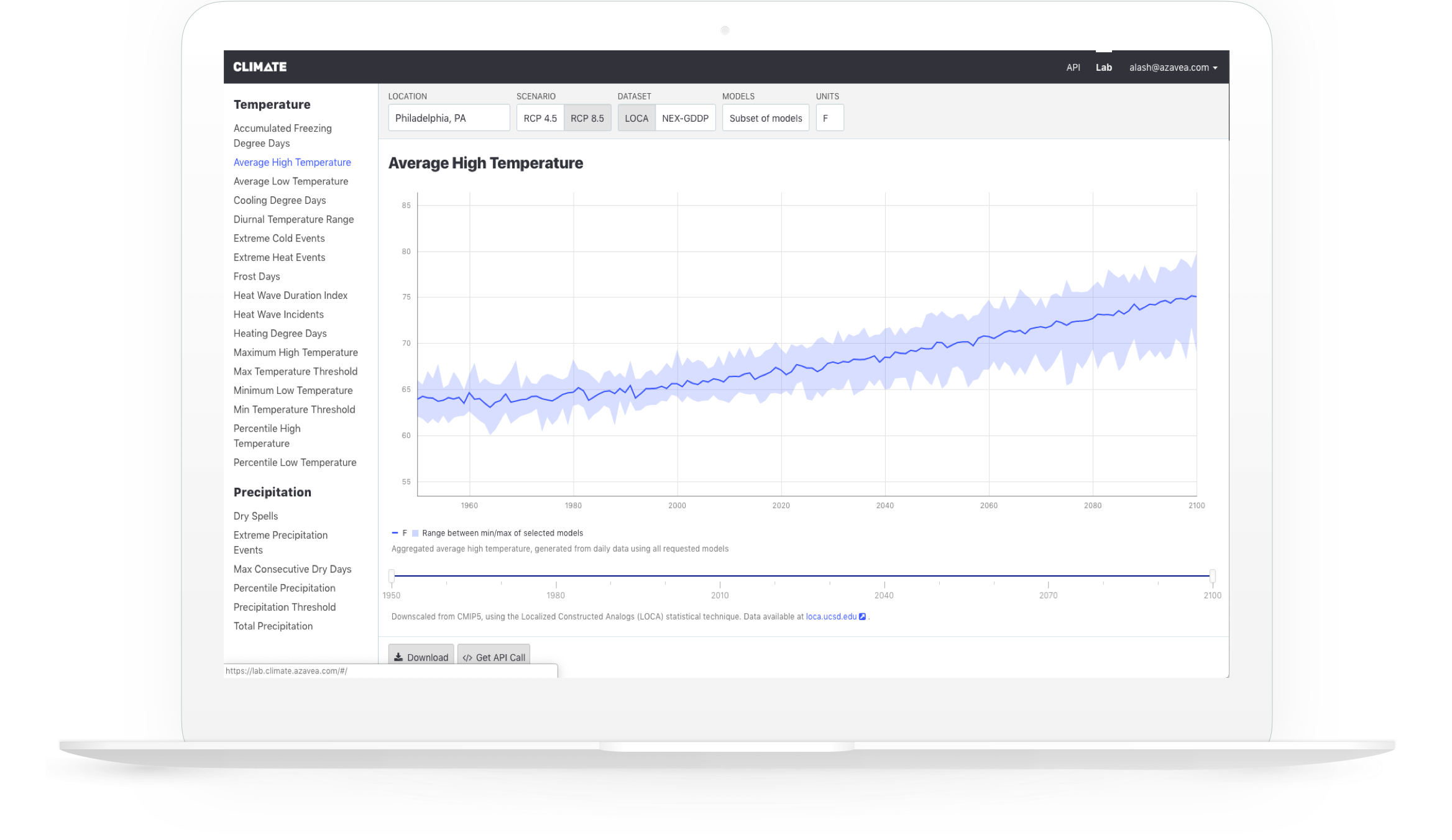Viewport: 1452px width, 840px height.
Task: Select the RCP 8.5 scenario
Action: (587, 118)
